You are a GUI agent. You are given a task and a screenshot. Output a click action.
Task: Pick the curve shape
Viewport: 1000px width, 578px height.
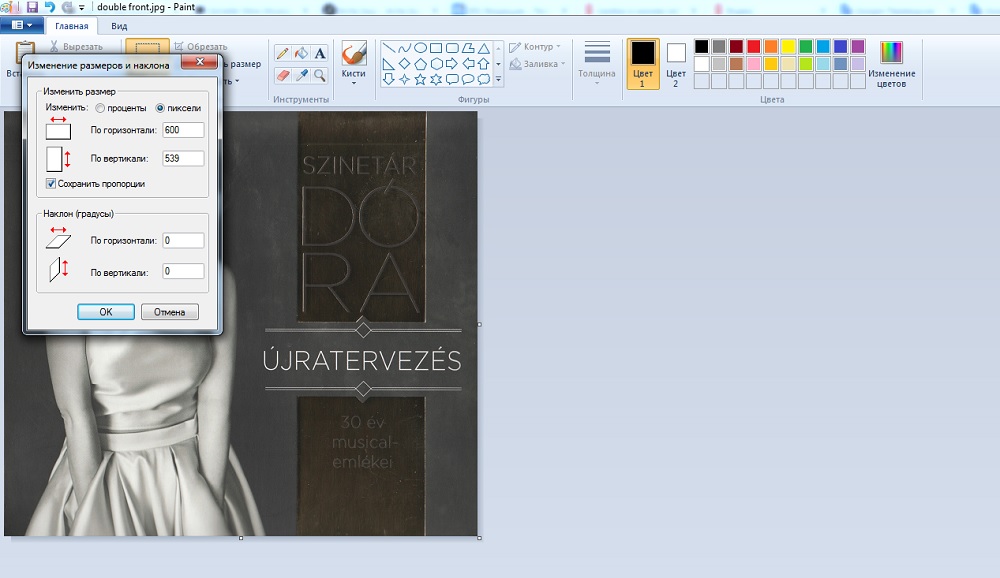coord(404,48)
